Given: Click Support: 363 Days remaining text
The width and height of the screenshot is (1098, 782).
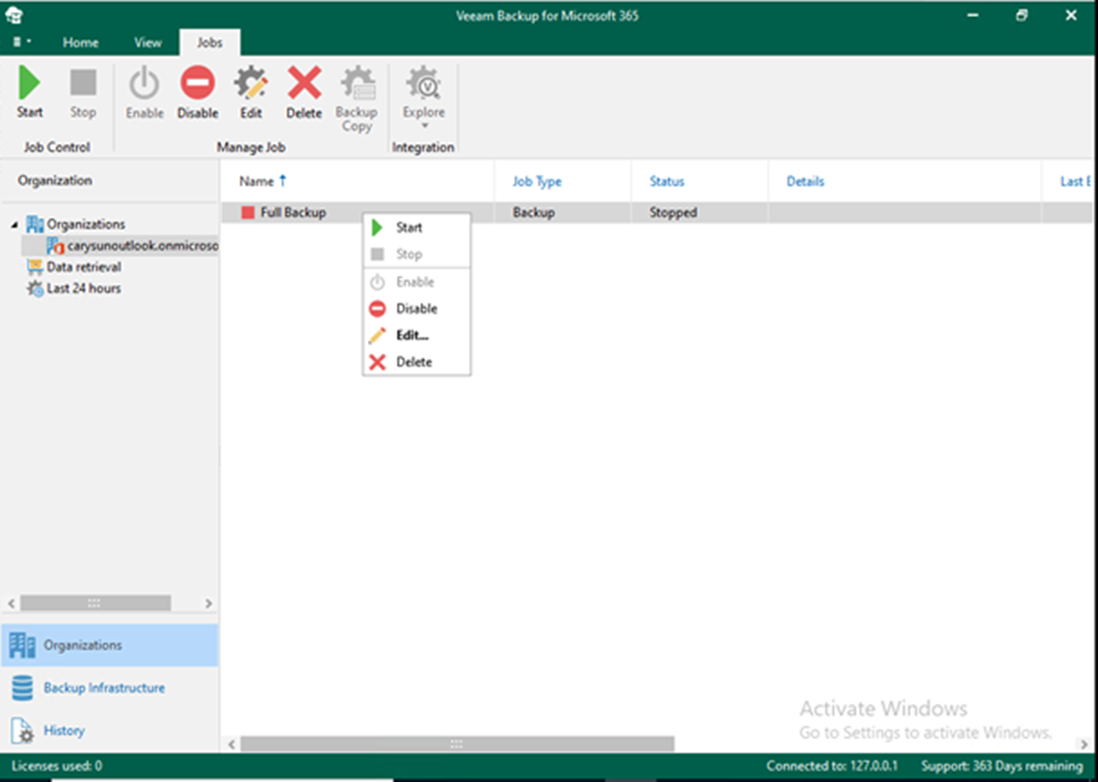Looking at the screenshot, I should pyautogui.click(x=1001, y=766).
